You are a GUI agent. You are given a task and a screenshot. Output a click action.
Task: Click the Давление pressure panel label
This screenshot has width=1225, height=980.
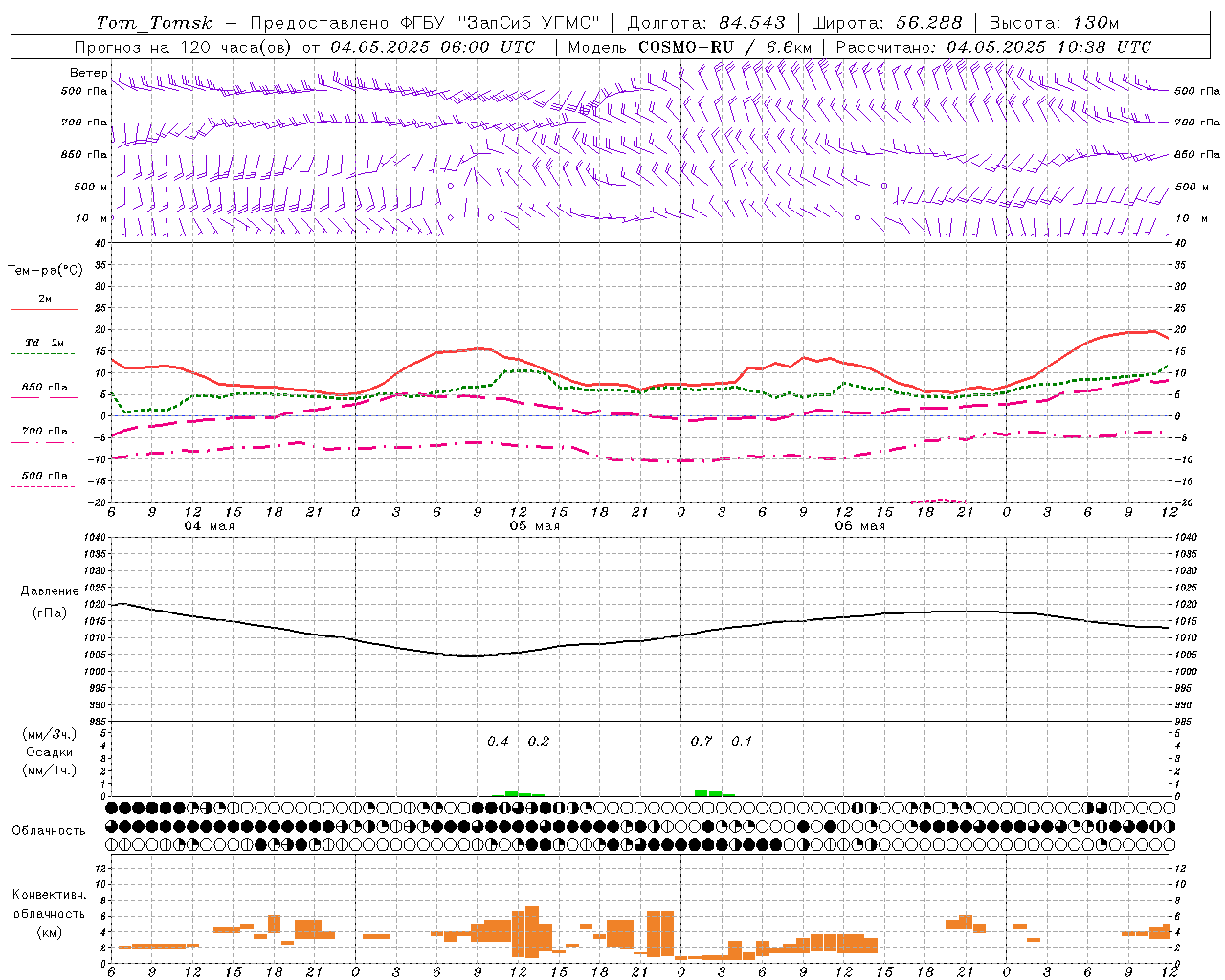[x=50, y=591]
